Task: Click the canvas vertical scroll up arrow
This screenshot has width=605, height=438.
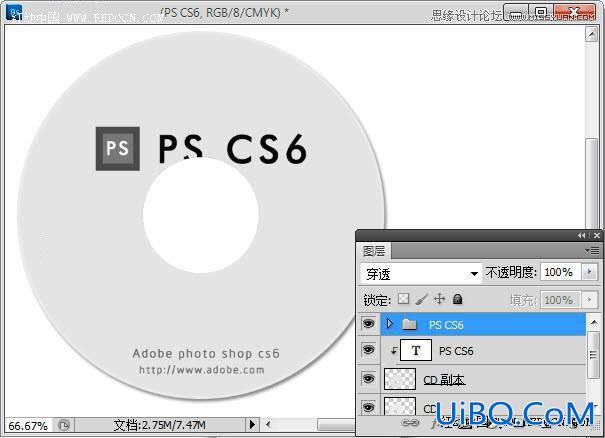Action: (591, 34)
